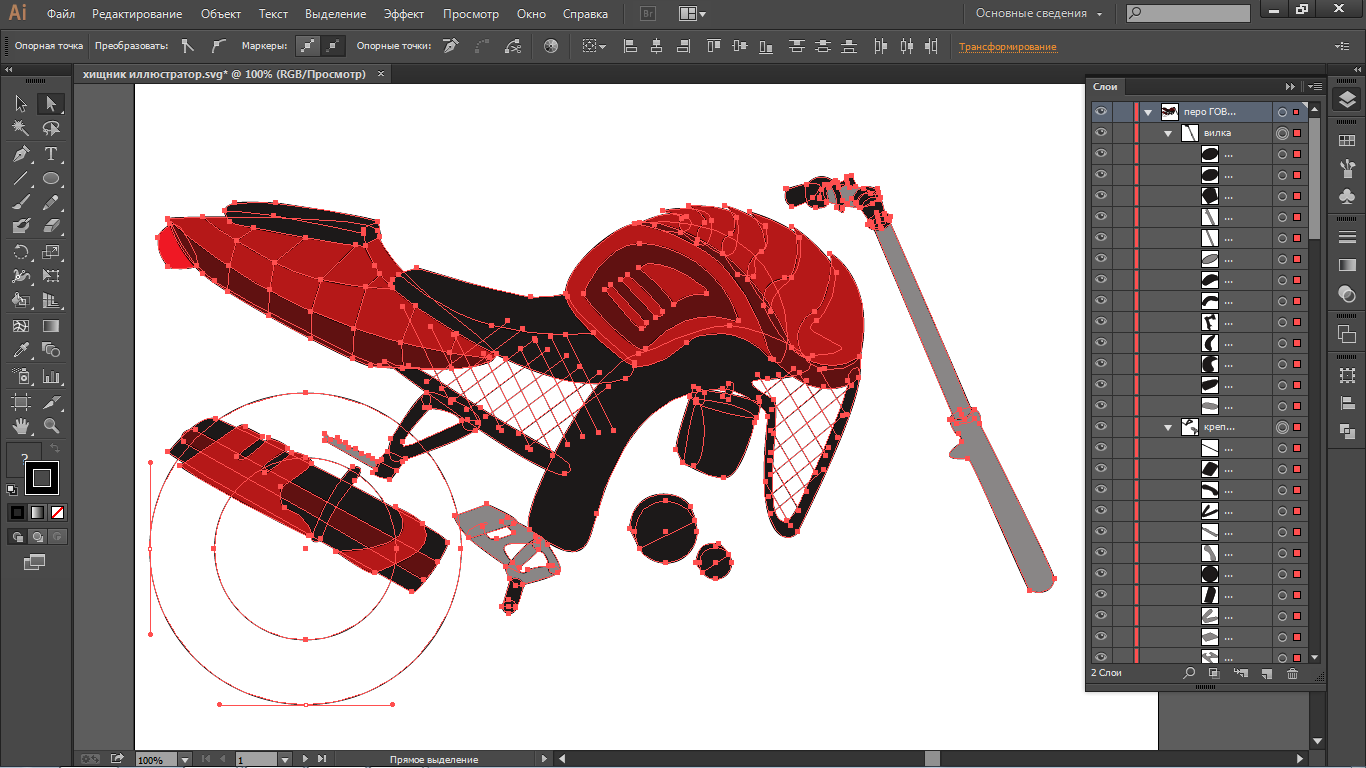Select the Free Transform tool

(x=51, y=276)
